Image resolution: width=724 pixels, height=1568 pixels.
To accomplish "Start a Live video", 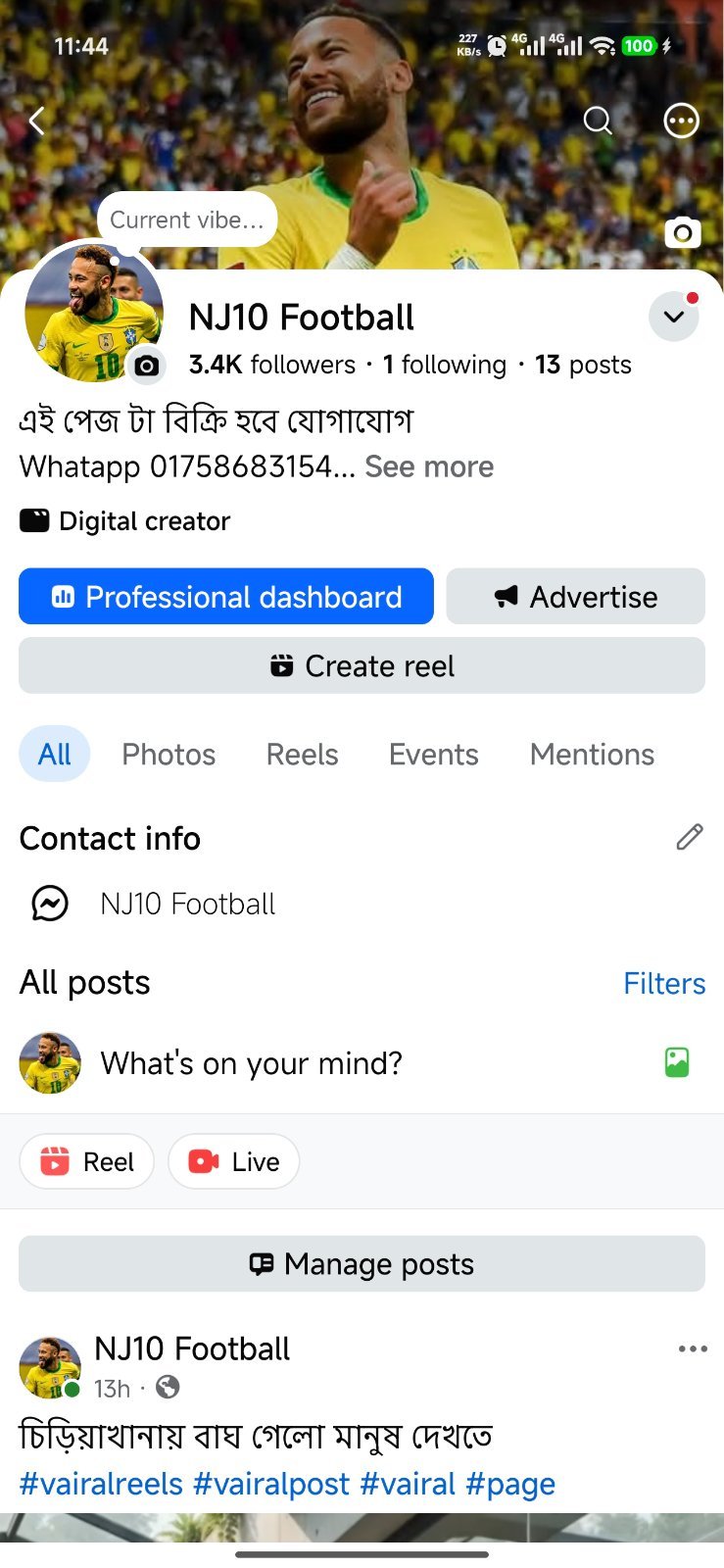I will point(233,1161).
